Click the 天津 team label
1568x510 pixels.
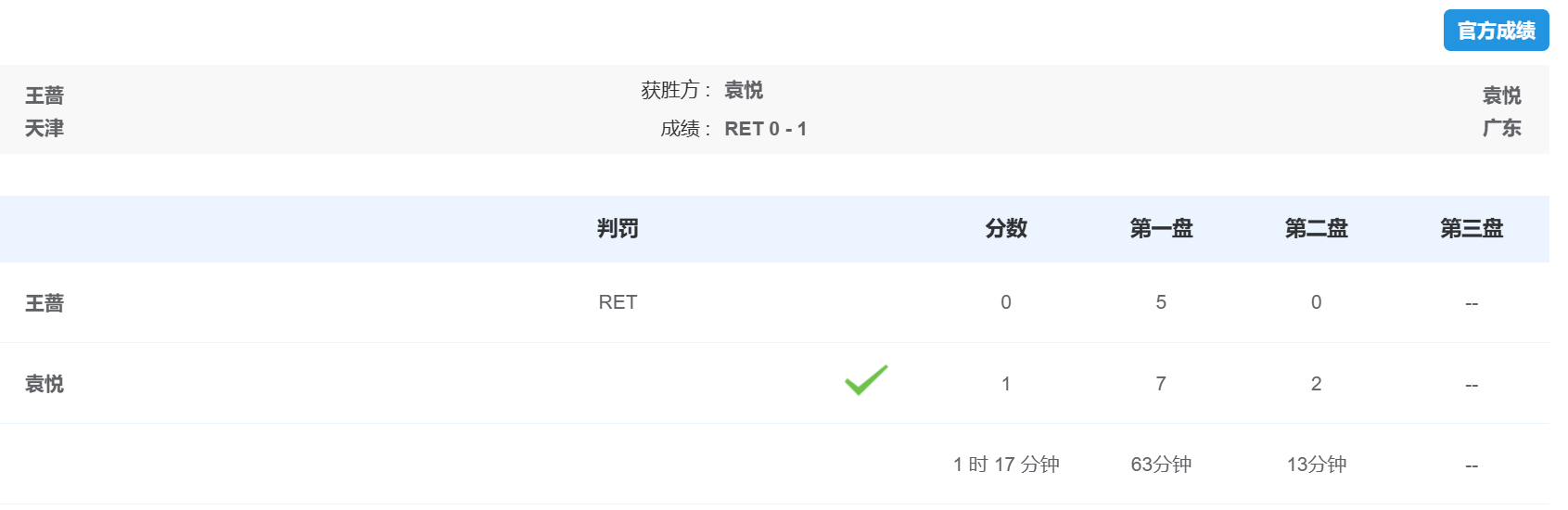(x=45, y=128)
